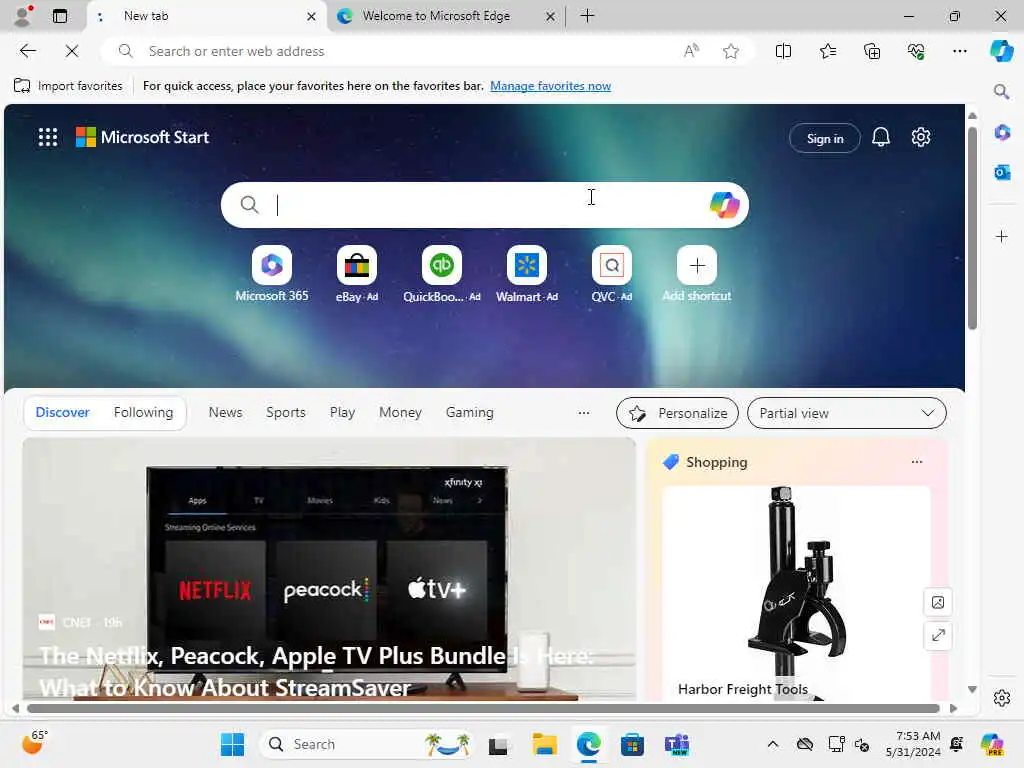Open Browser essentials heart icon

point(916,51)
